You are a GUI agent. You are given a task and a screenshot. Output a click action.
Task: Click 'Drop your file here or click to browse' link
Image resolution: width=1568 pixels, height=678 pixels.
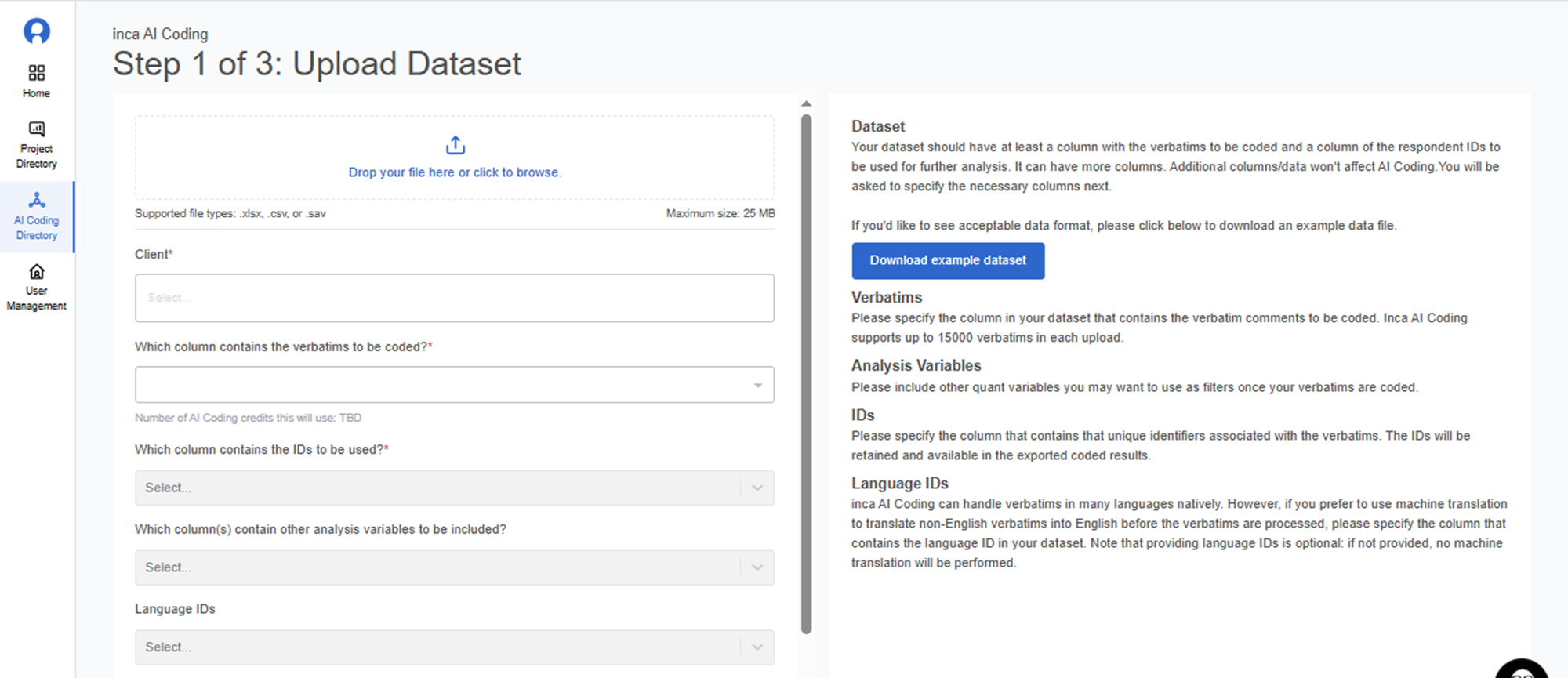click(455, 172)
